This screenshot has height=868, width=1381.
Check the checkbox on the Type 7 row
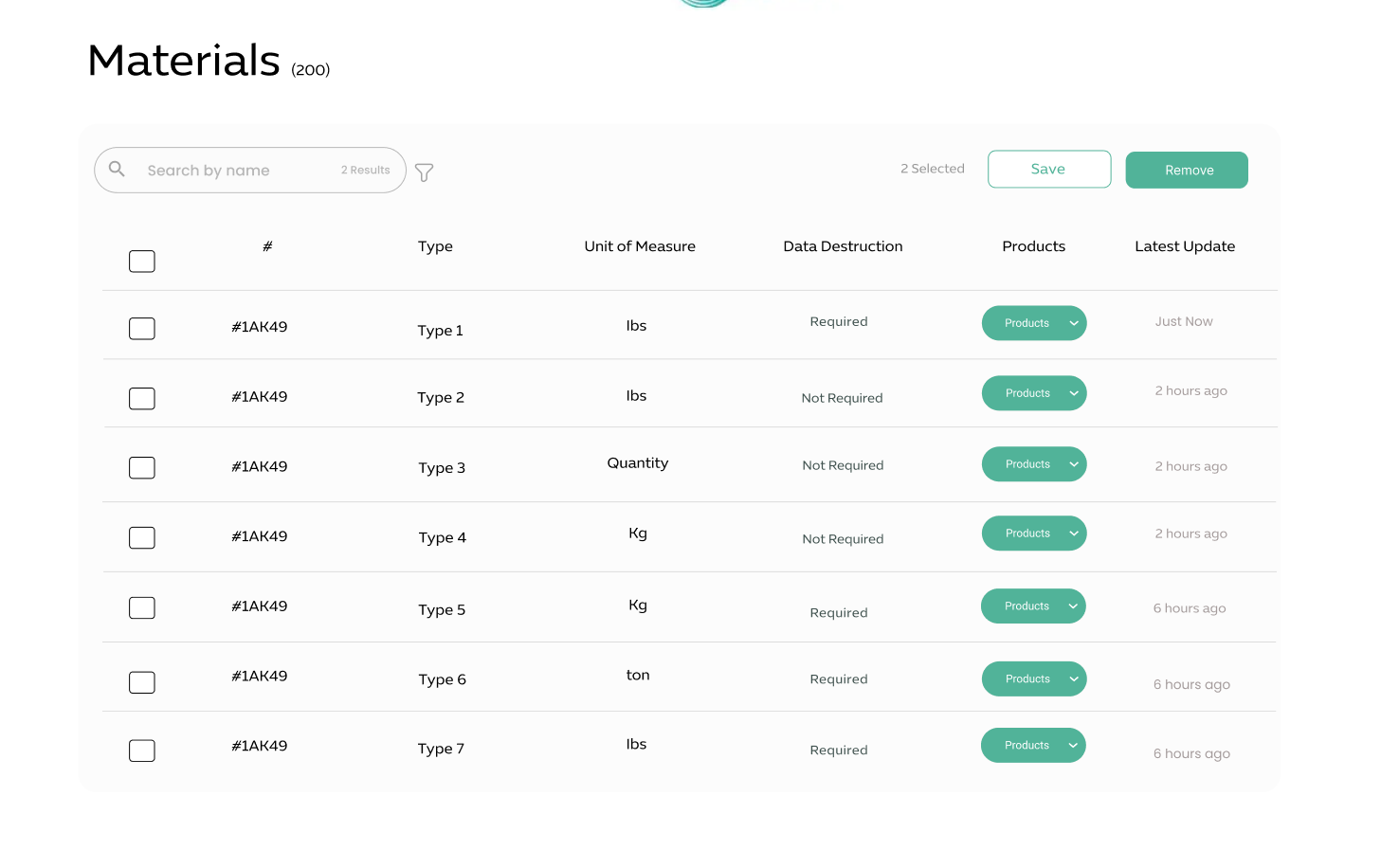click(x=141, y=750)
